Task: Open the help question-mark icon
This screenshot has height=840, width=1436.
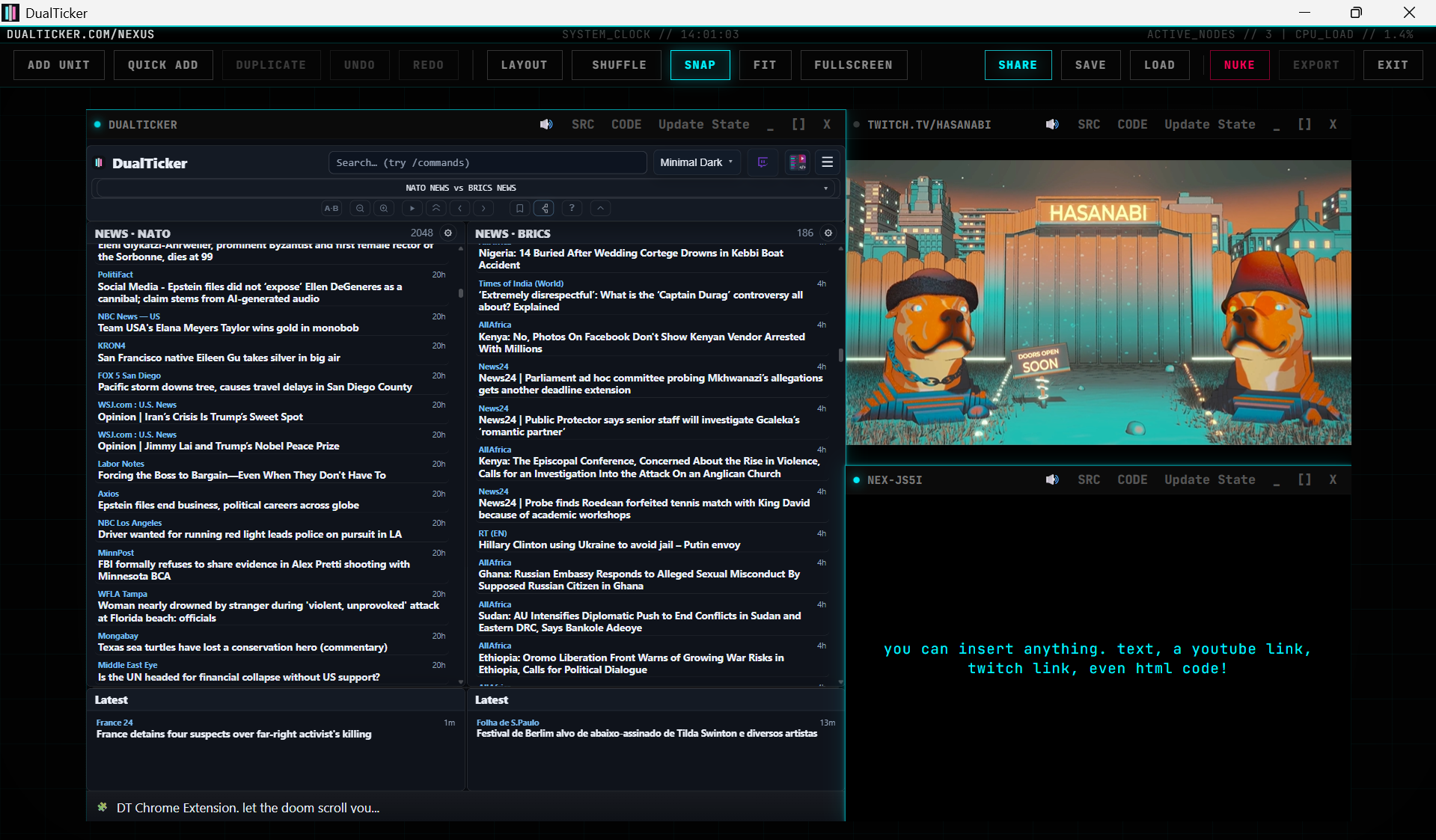Action: [x=572, y=208]
